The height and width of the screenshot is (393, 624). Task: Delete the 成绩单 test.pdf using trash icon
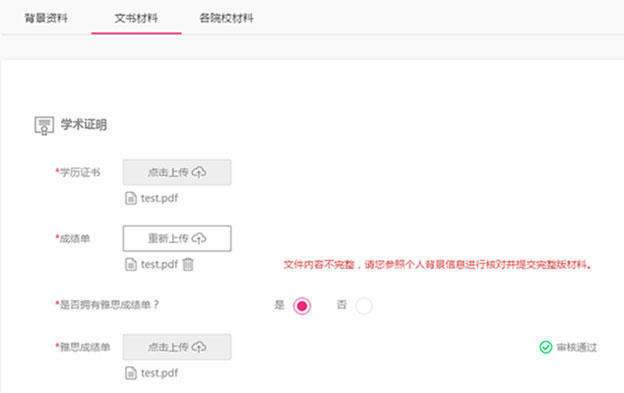(188, 265)
